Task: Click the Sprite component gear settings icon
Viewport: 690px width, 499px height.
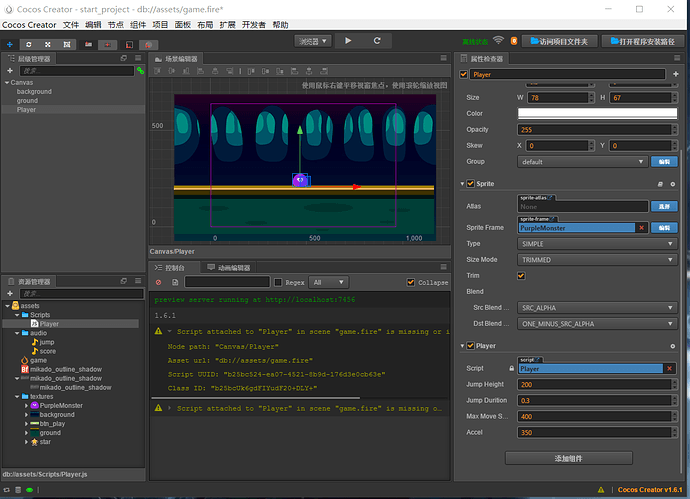Action: coord(674,184)
